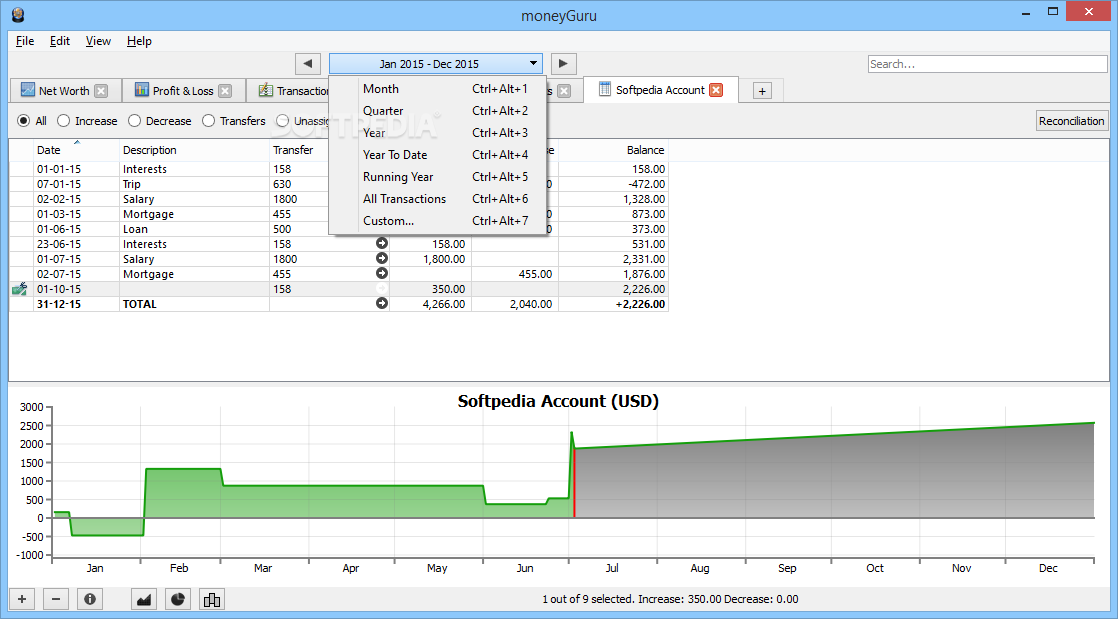Select the Unassigned filter radio button
The width and height of the screenshot is (1118, 619).
tap(283, 121)
